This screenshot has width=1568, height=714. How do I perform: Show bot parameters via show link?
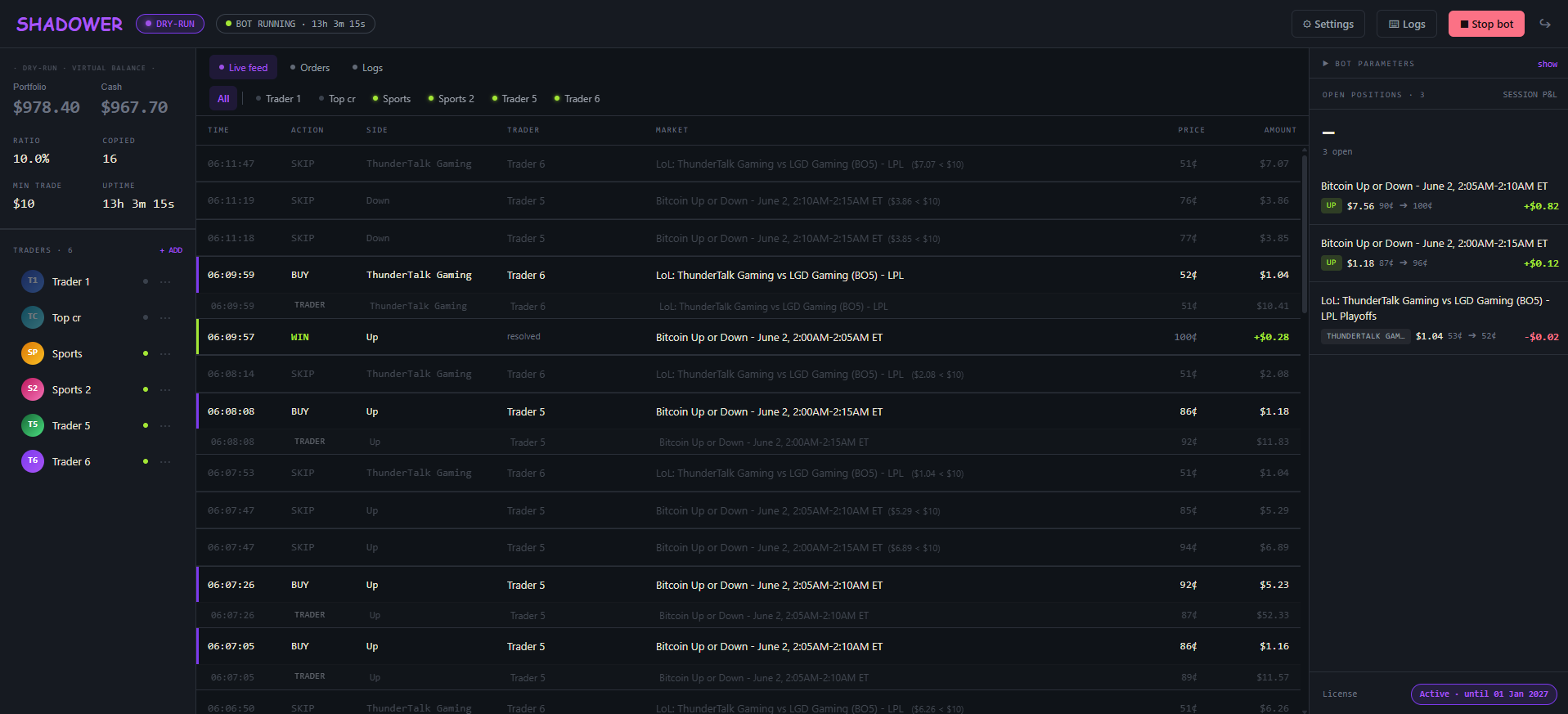point(1548,64)
